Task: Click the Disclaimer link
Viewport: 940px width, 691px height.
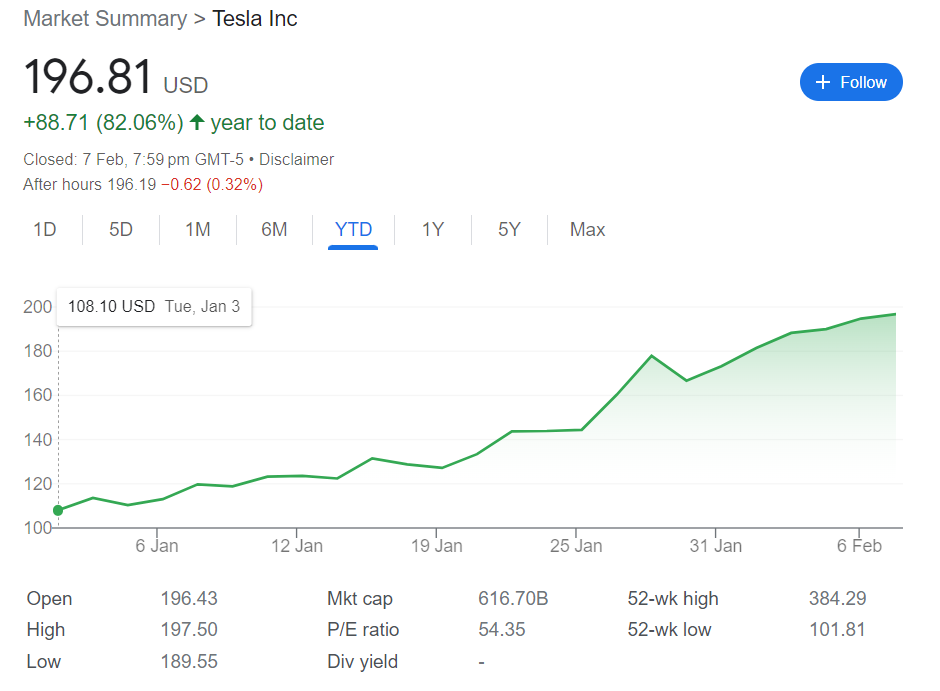Action: 296,159
